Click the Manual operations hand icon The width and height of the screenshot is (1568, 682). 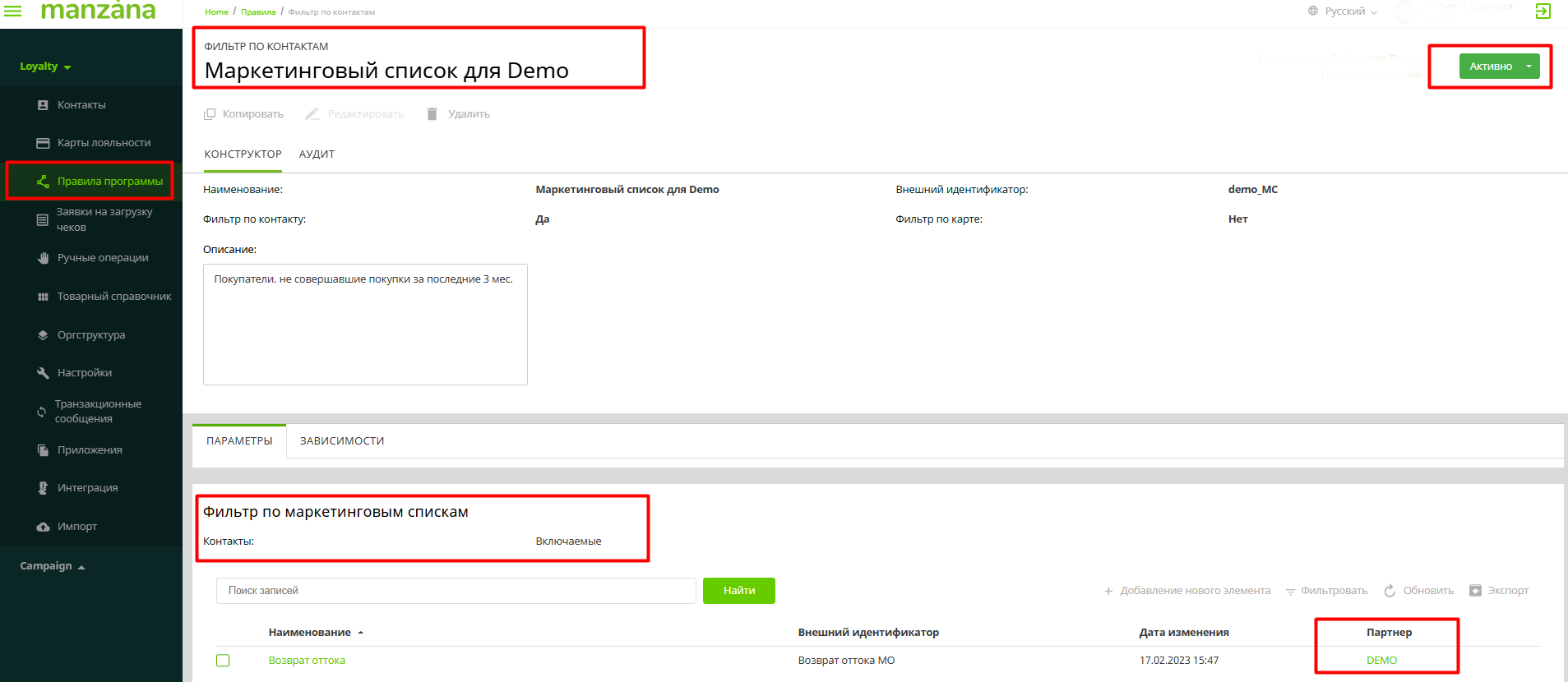click(43, 258)
